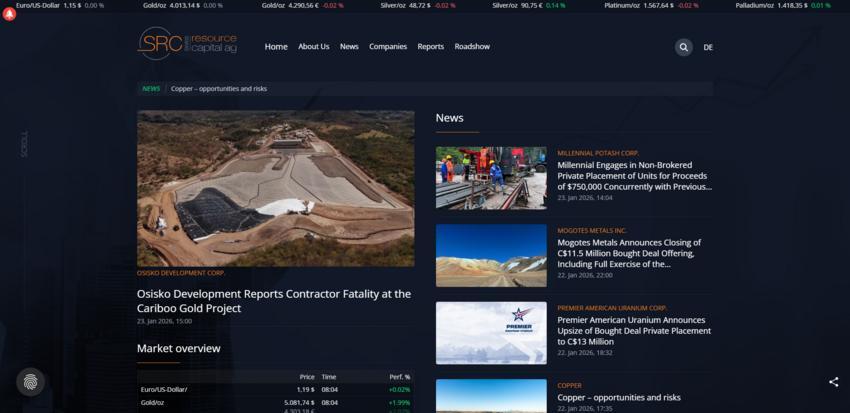Open the News menu item
Screen dimensions: 850x413
(349, 47)
